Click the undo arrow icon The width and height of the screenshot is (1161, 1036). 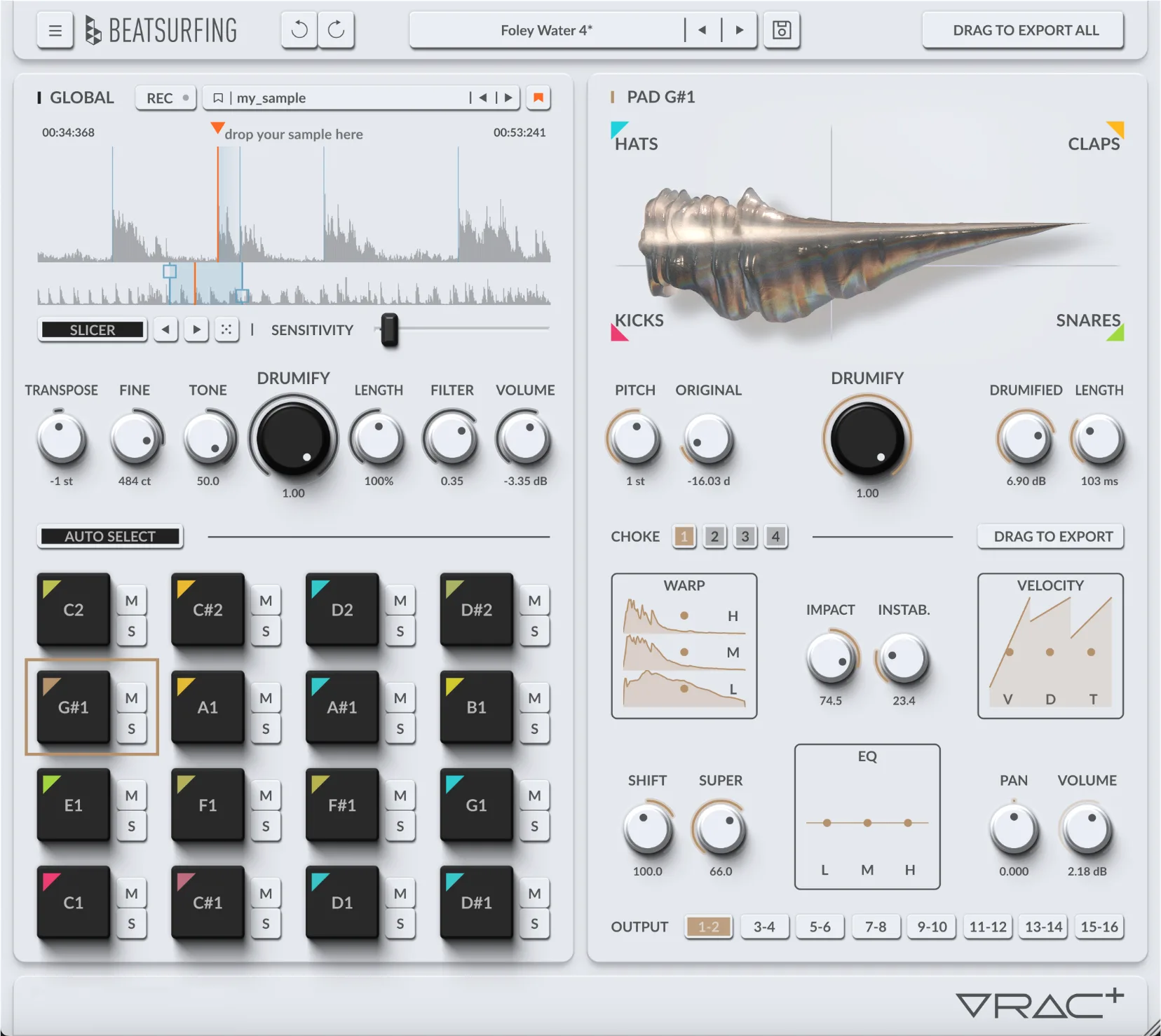click(299, 30)
